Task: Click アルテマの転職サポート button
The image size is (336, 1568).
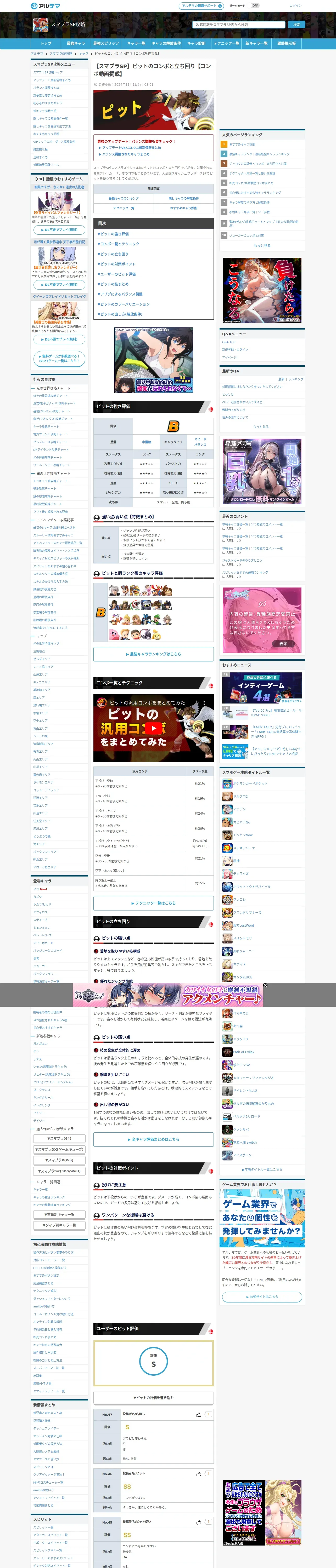Action: [201, 5]
